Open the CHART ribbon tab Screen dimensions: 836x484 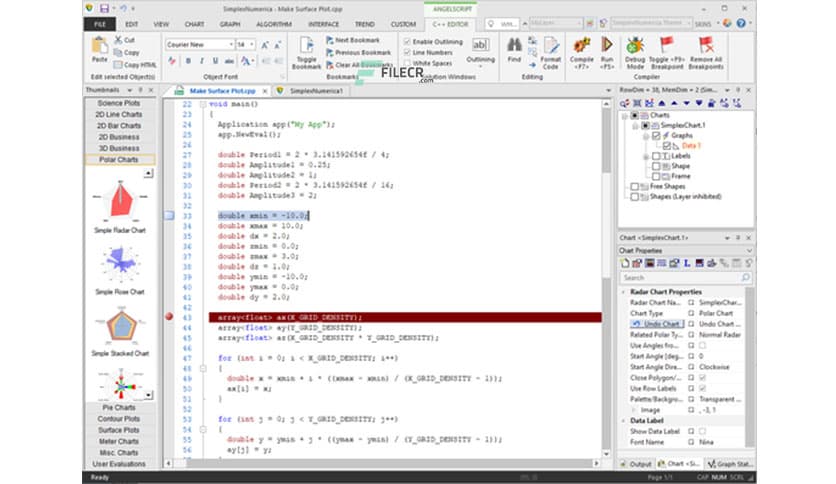tap(194, 24)
